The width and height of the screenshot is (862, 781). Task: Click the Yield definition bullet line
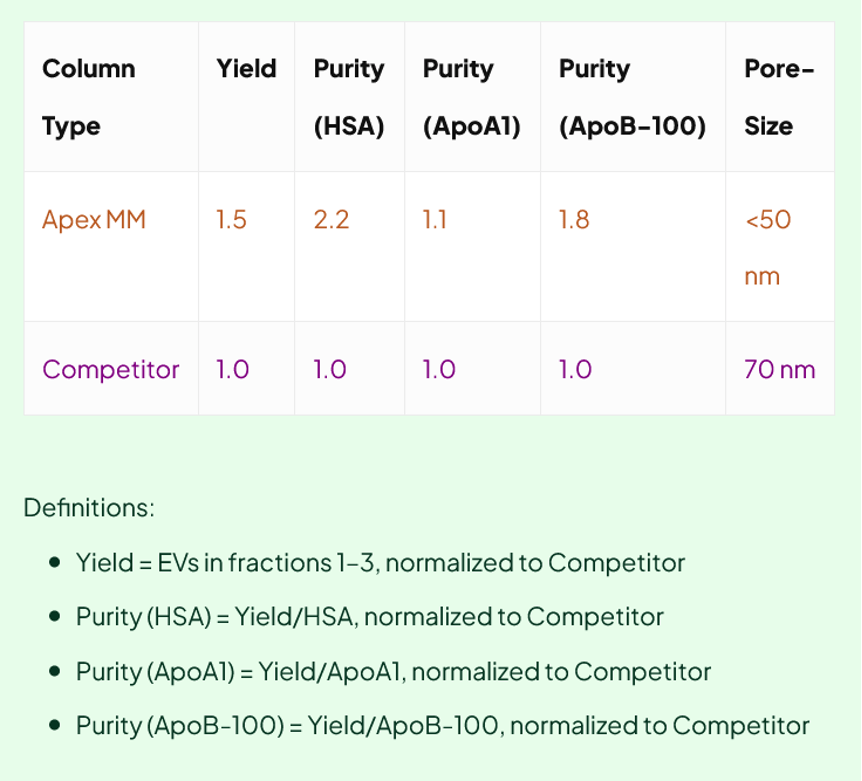[380, 563]
